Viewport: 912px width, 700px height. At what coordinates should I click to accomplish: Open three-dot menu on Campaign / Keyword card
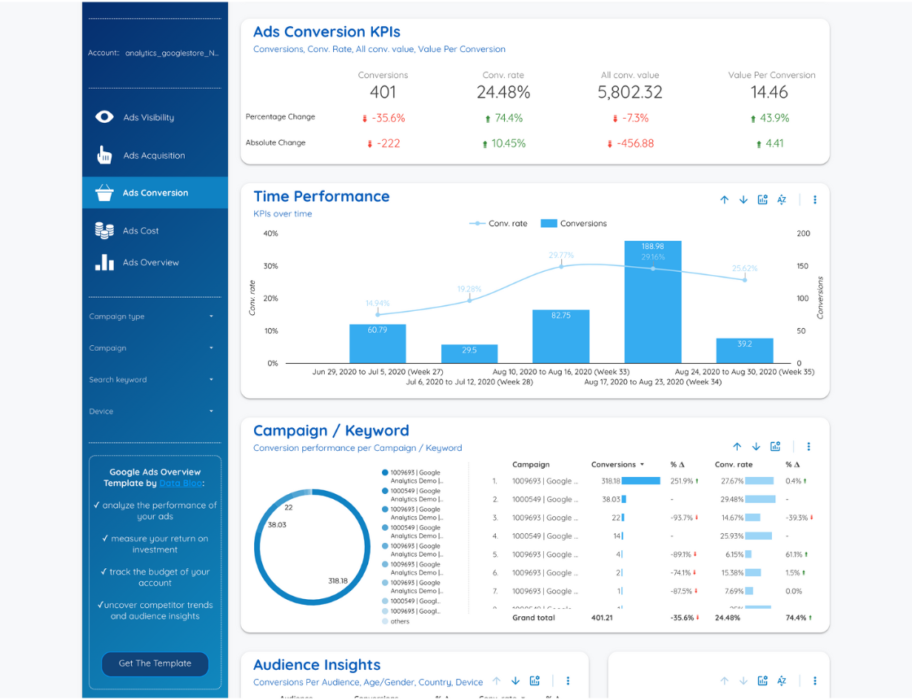coord(808,447)
